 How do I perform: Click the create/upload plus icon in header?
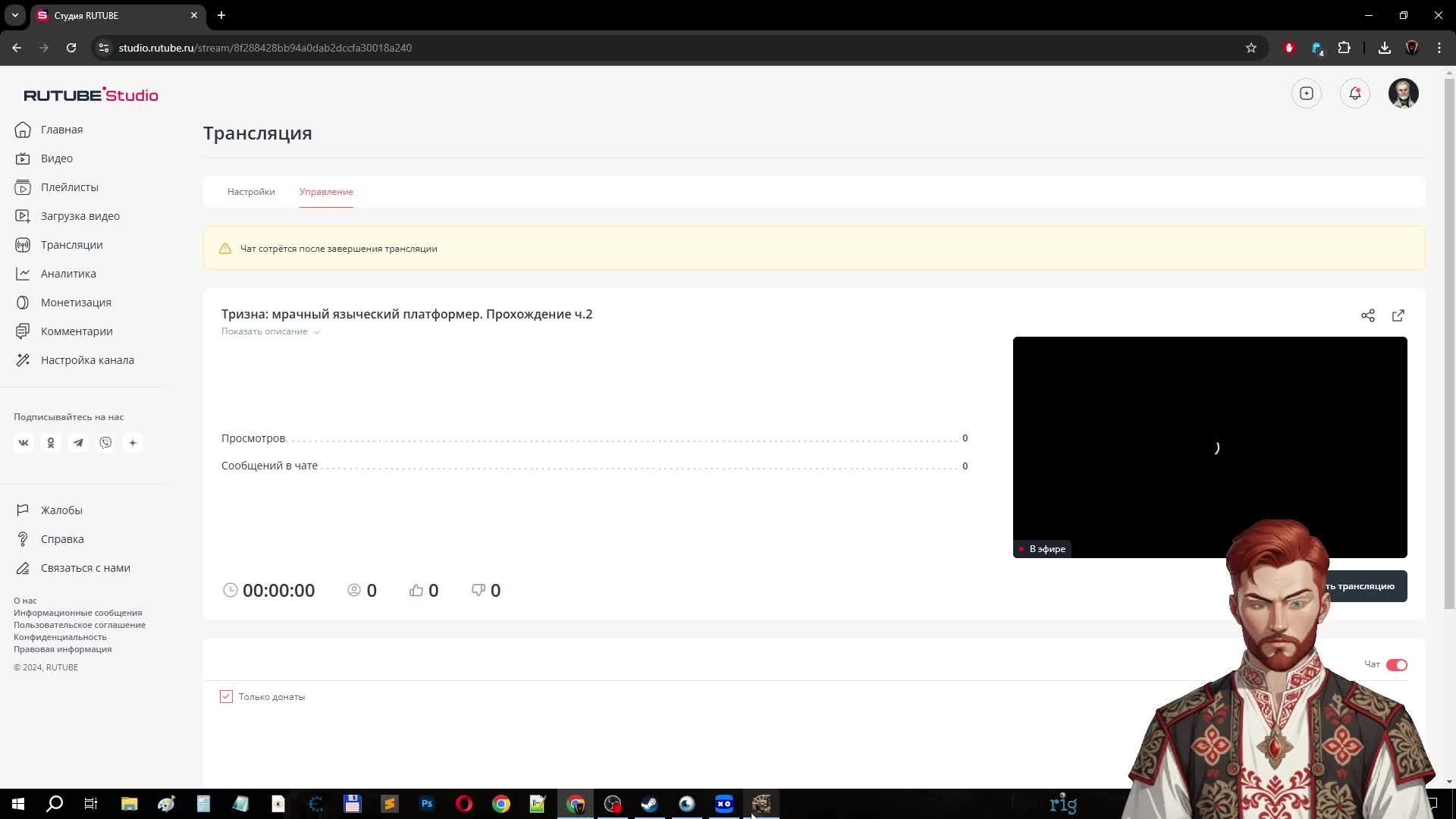coord(1306,93)
